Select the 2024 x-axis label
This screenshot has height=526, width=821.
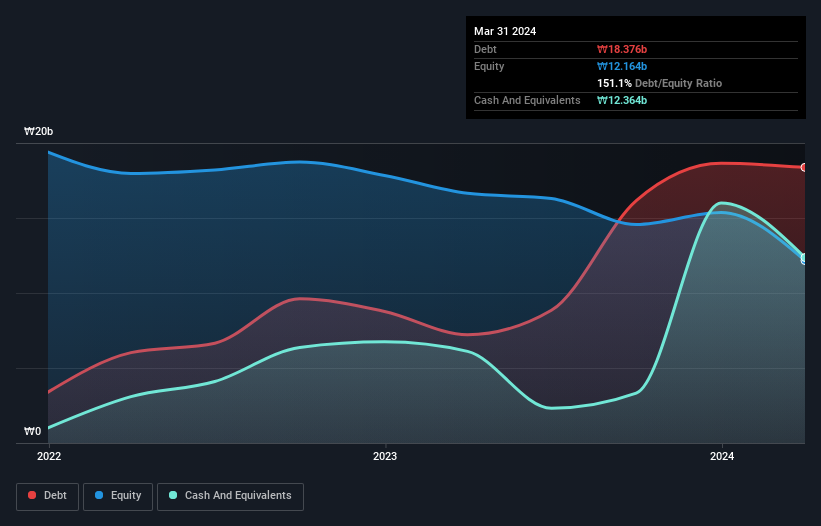pos(722,456)
